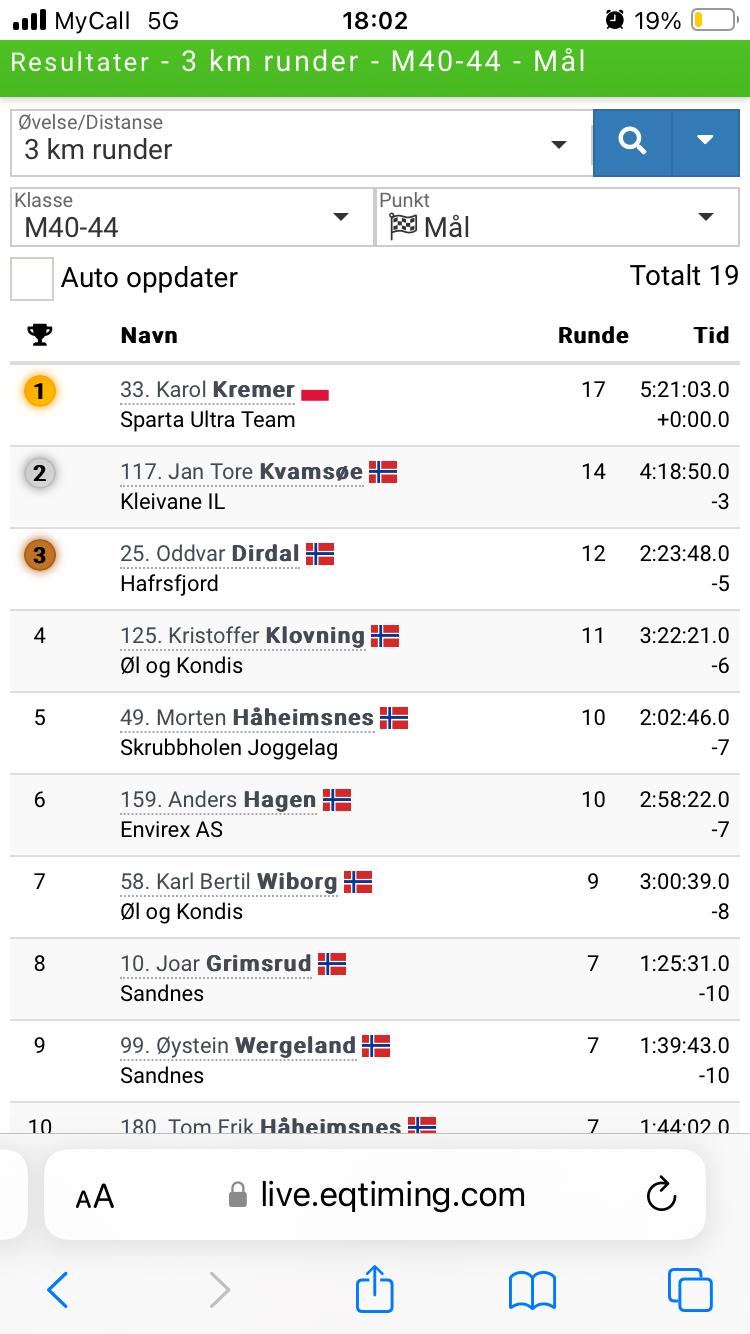Open the Klasse M40-44 dropdown
This screenshot has width=750, height=1334.
(192, 217)
